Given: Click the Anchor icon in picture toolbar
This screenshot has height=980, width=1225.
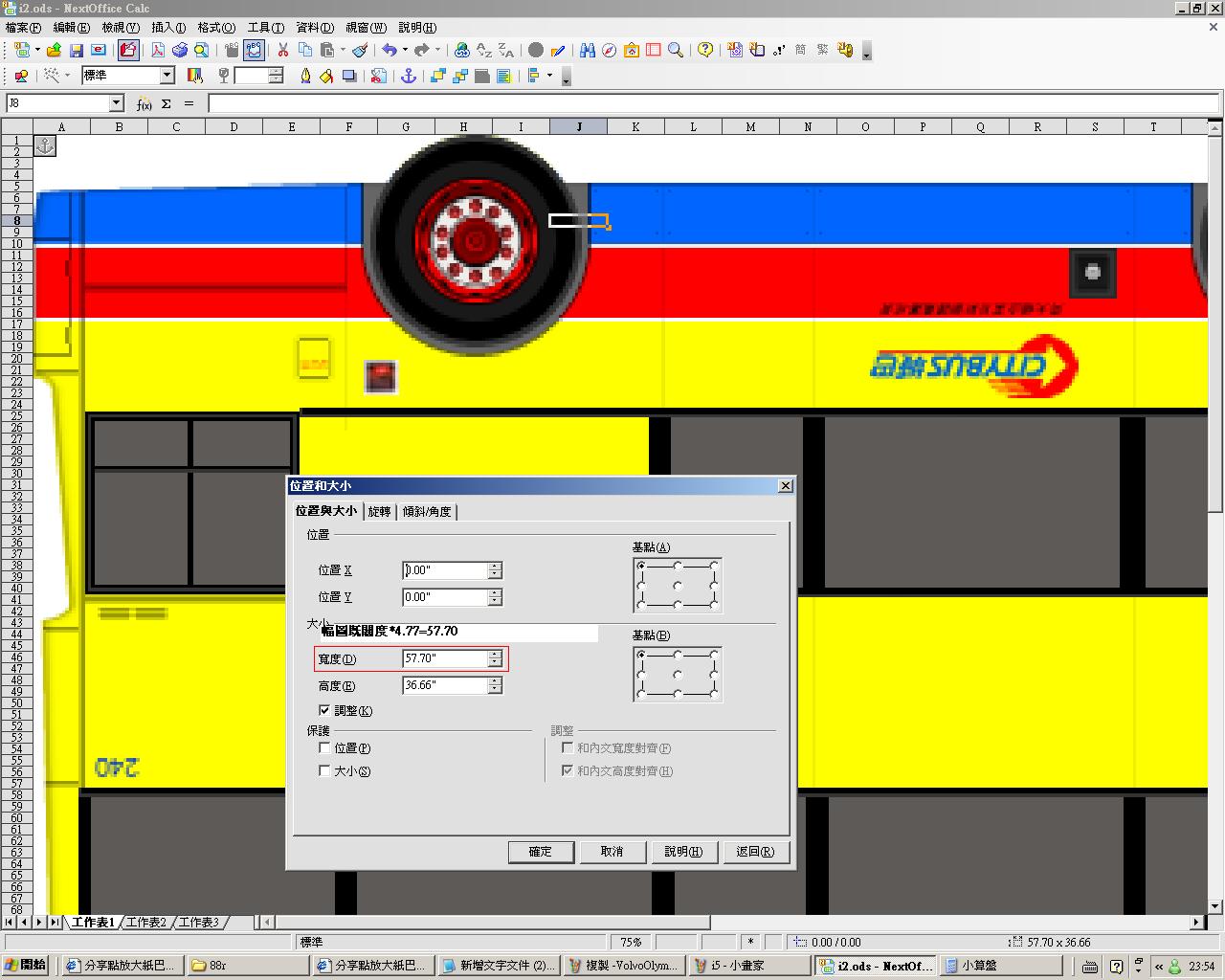Looking at the screenshot, I should [x=409, y=76].
